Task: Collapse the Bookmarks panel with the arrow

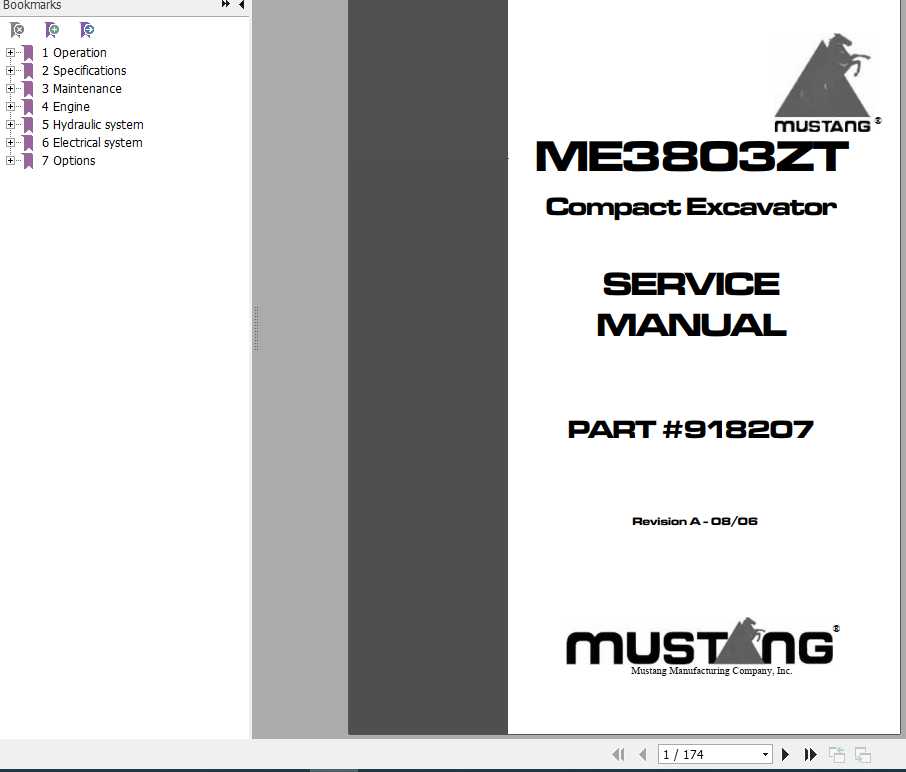Action: click(x=241, y=5)
